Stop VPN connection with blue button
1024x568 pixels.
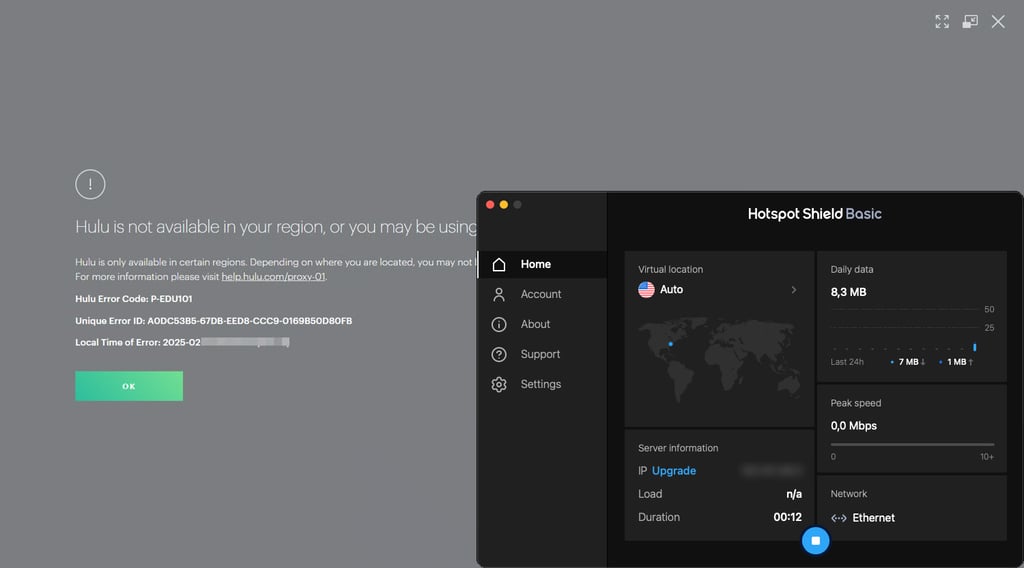pos(815,541)
